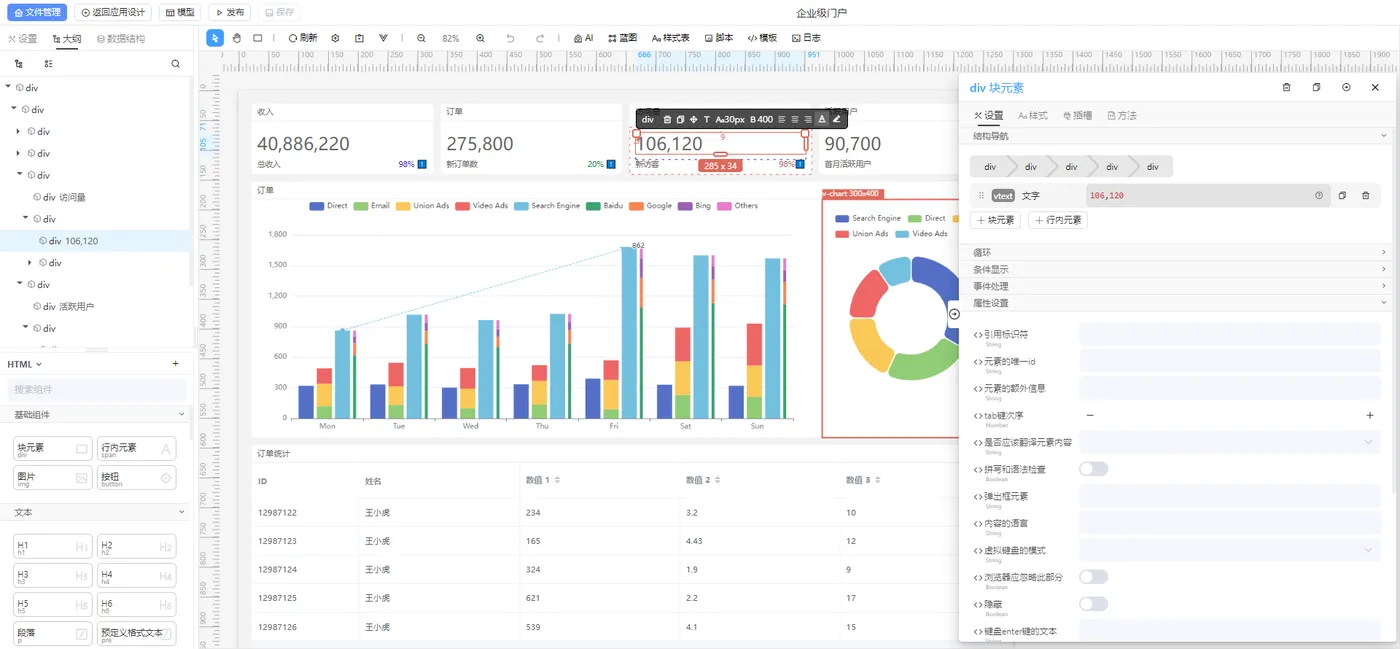Screen dimensions: 1400x649
Task: Open text color picker in floating toolbar
Action: click(x=822, y=119)
